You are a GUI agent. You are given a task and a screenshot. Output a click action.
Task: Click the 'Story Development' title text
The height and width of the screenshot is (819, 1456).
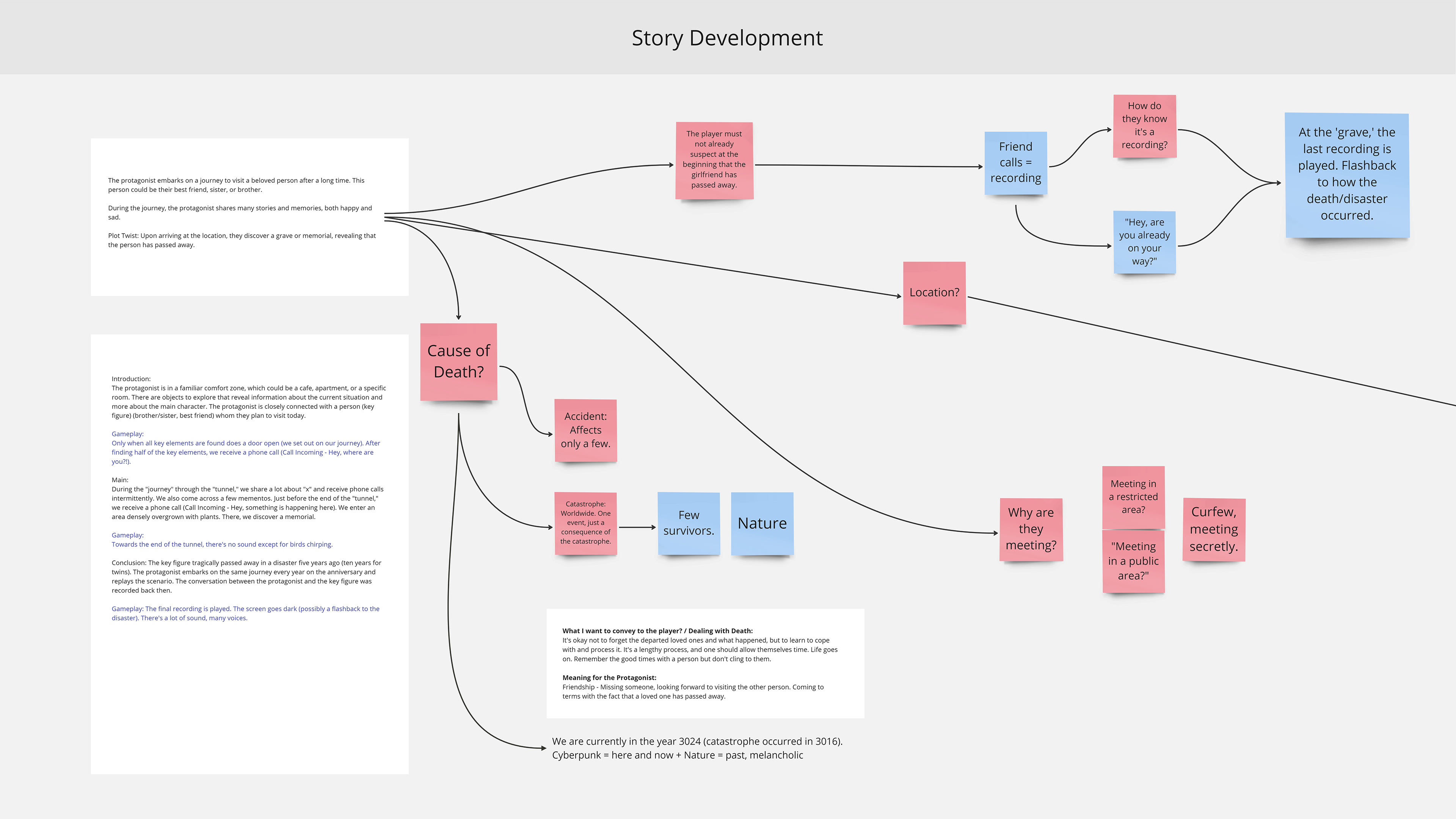click(x=727, y=38)
